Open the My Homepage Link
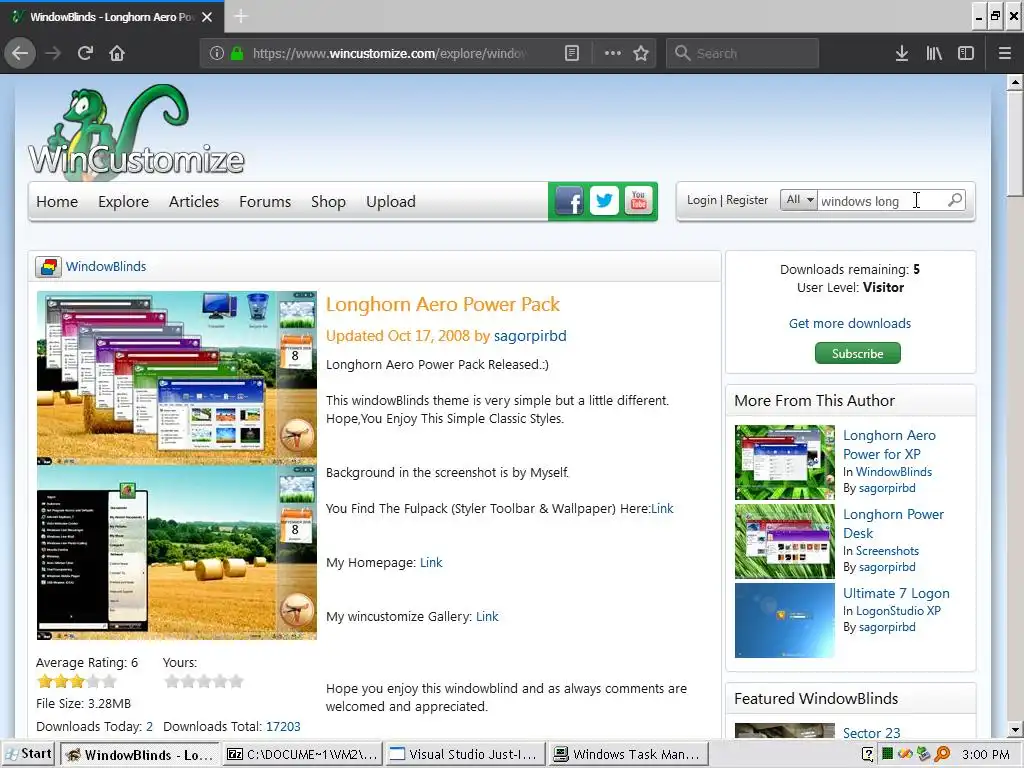This screenshot has width=1024, height=768. click(x=431, y=562)
